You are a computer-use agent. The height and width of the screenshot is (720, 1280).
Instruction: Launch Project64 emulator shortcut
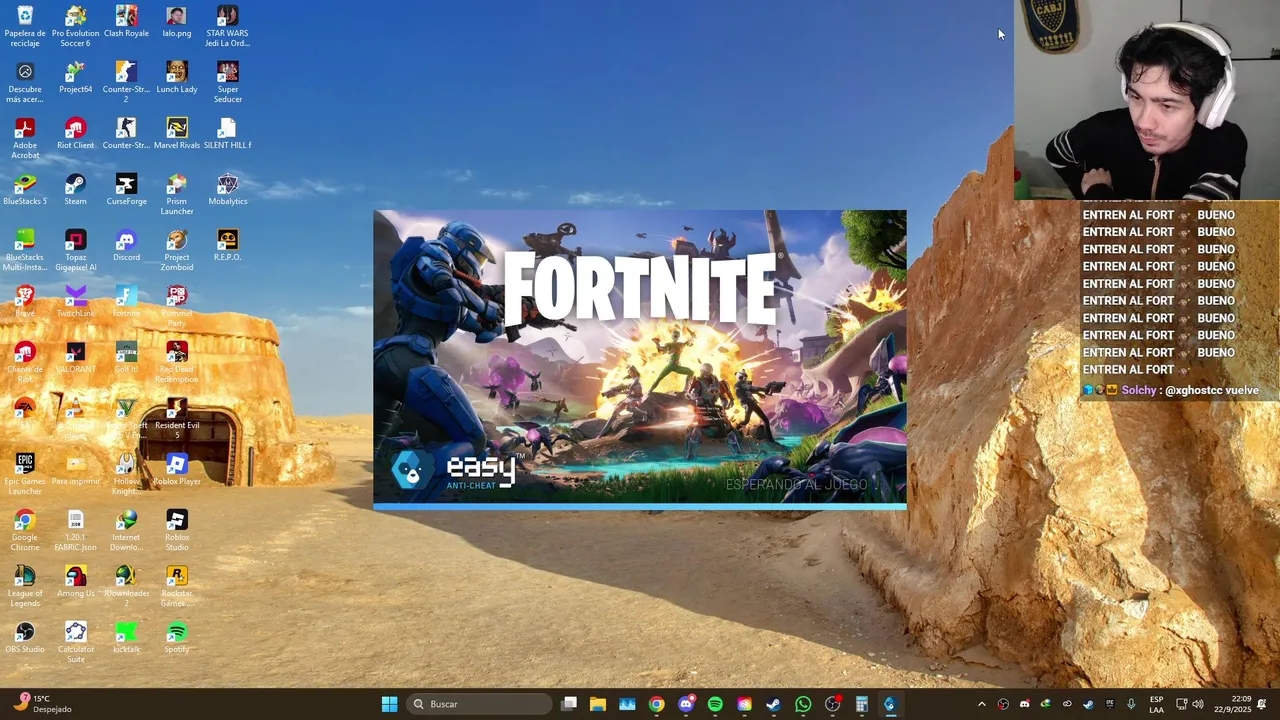pyautogui.click(x=75, y=78)
